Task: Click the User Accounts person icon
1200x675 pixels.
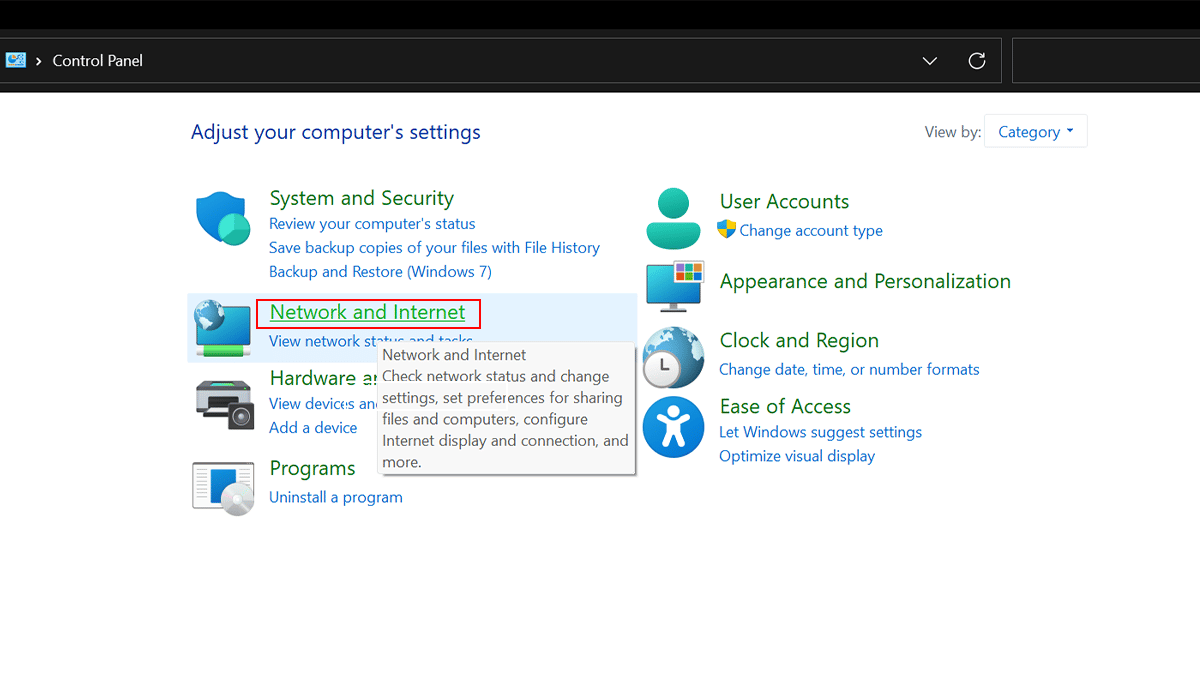Action: point(673,218)
